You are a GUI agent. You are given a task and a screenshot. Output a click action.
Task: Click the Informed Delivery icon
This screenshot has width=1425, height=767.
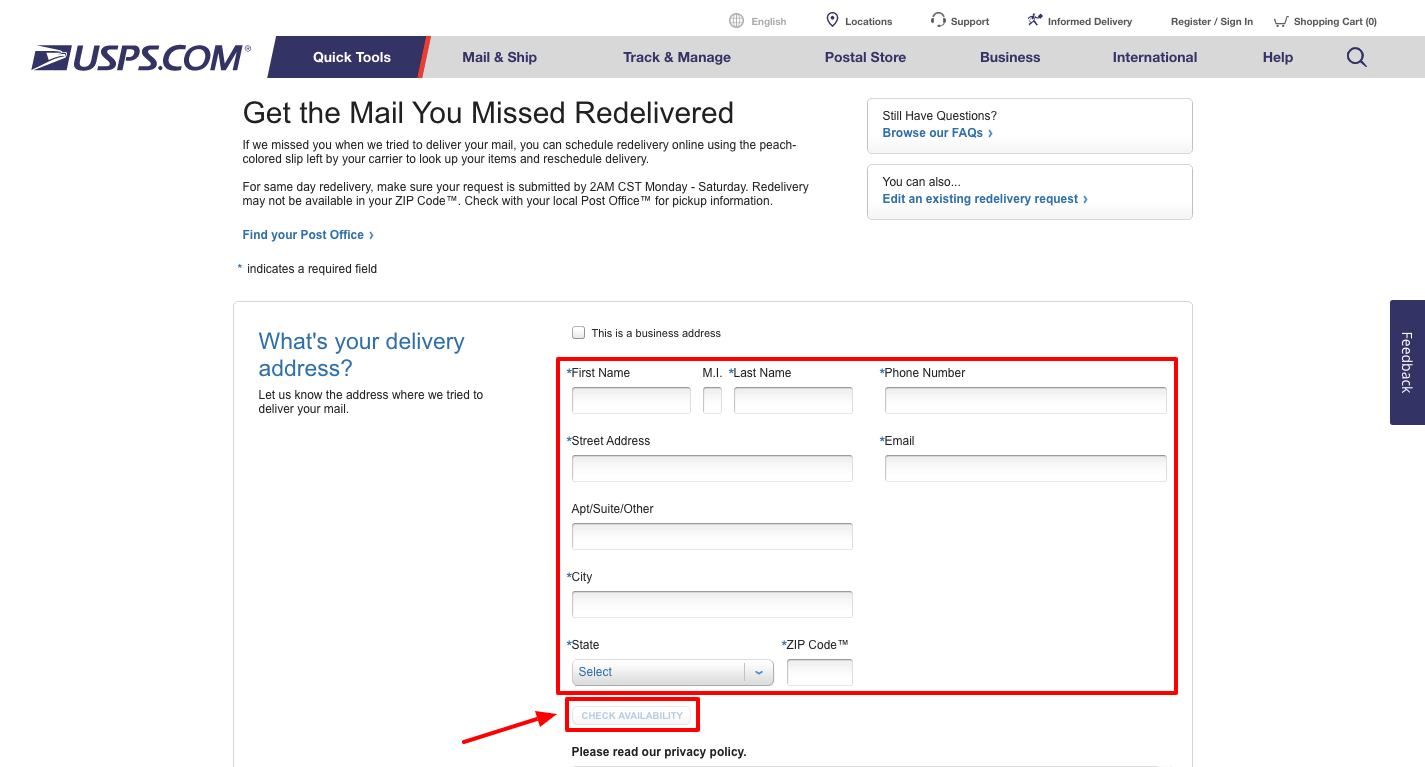(x=1035, y=20)
